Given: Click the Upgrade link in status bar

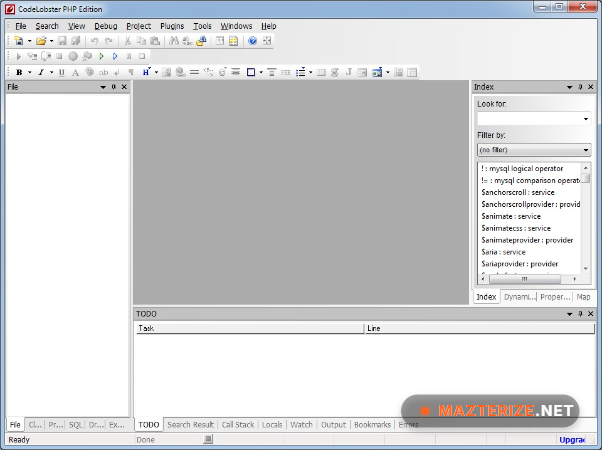Looking at the screenshot, I should pyautogui.click(x=572, y=440).
